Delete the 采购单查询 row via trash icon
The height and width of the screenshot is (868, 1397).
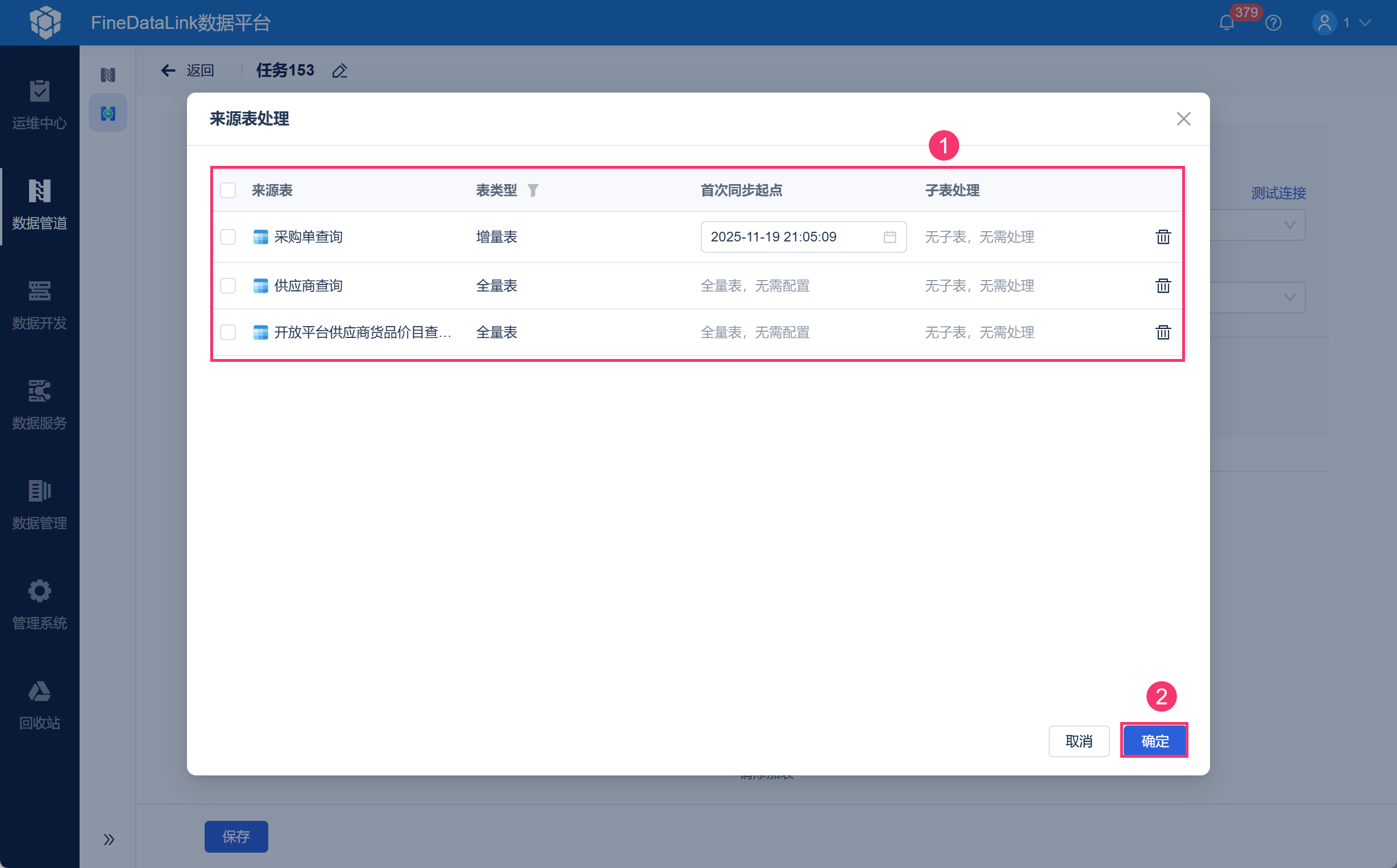pyautogui.click(x=1163, y=236)
